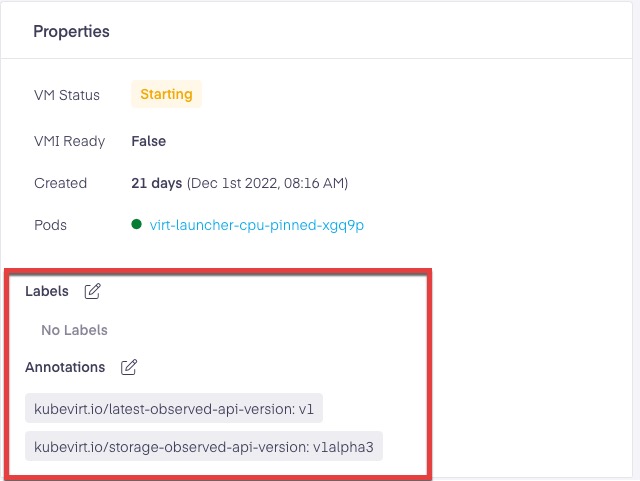Edit the Labels with the pencil icon

coord(93,291)
